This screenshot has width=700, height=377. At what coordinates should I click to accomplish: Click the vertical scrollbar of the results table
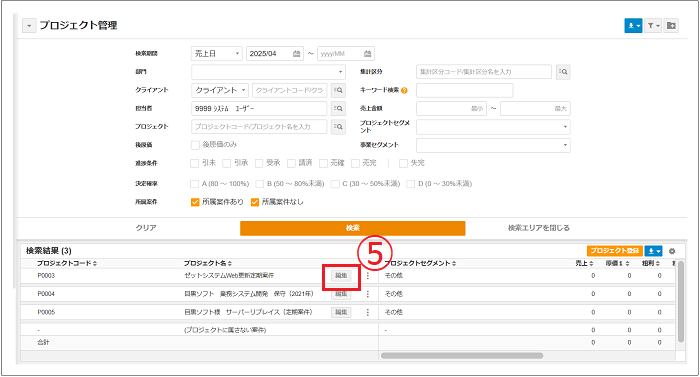pos(680,302)
